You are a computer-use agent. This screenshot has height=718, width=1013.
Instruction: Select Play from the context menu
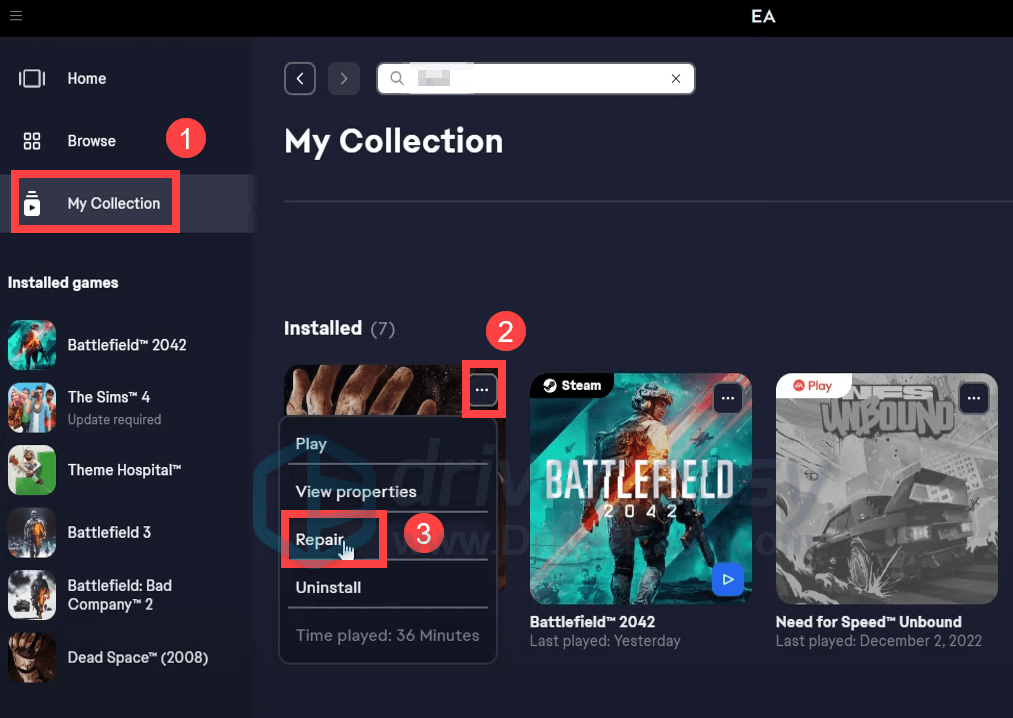point(311,444)
